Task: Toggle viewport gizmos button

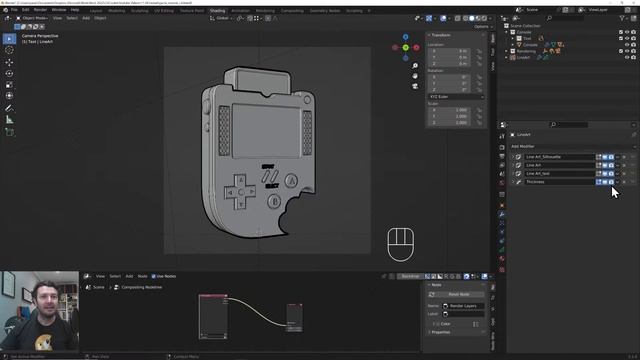Action: click(429, 18)
